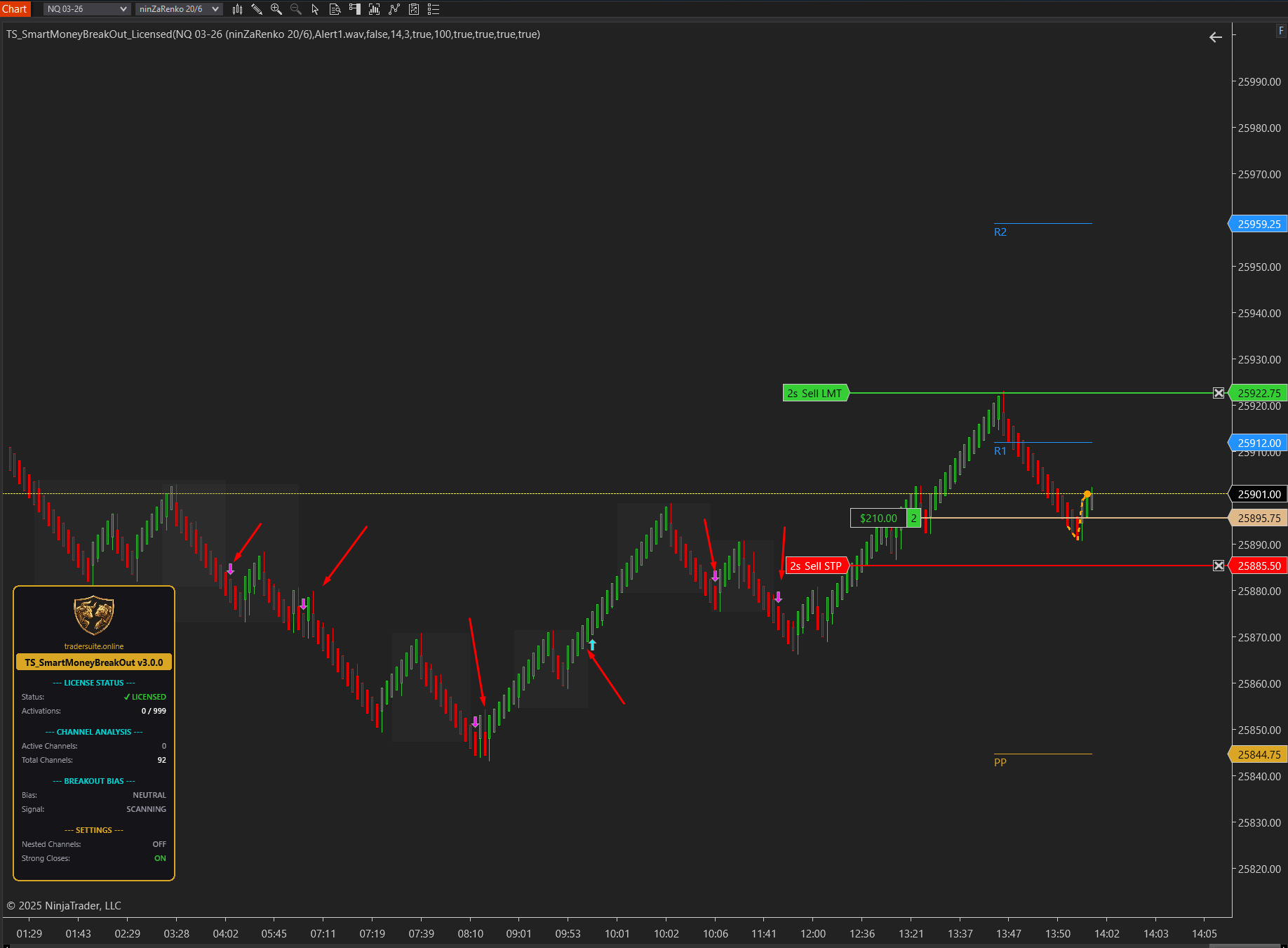Click the 25901.00 current price marker
Screen dimensions: 1288x948
(x=1259, y=494)
